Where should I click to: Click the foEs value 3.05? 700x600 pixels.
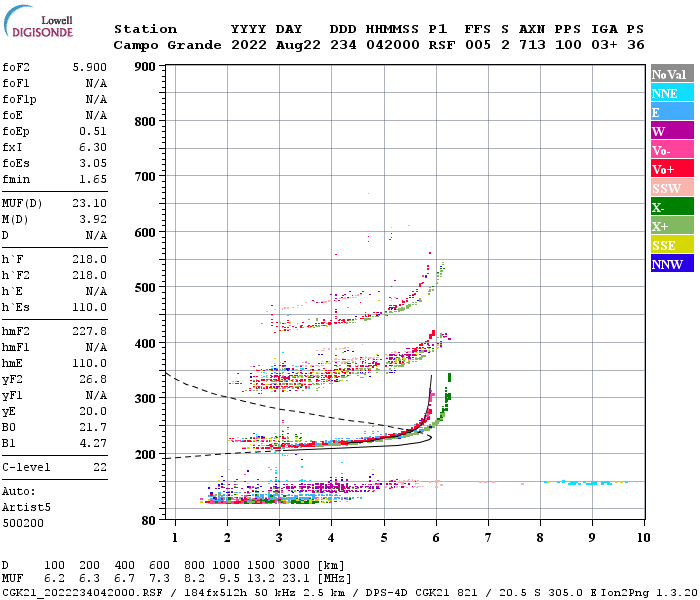pos(93,163)
